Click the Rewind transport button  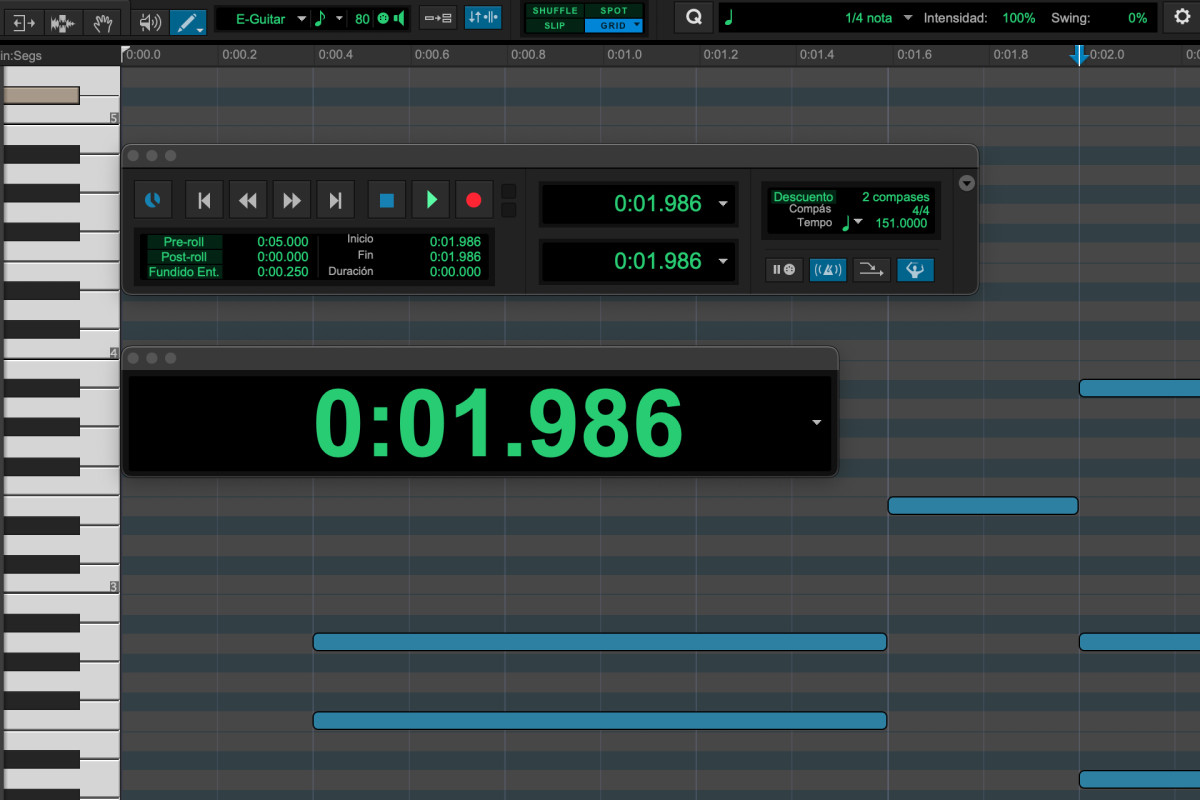[x=248, y=200]
